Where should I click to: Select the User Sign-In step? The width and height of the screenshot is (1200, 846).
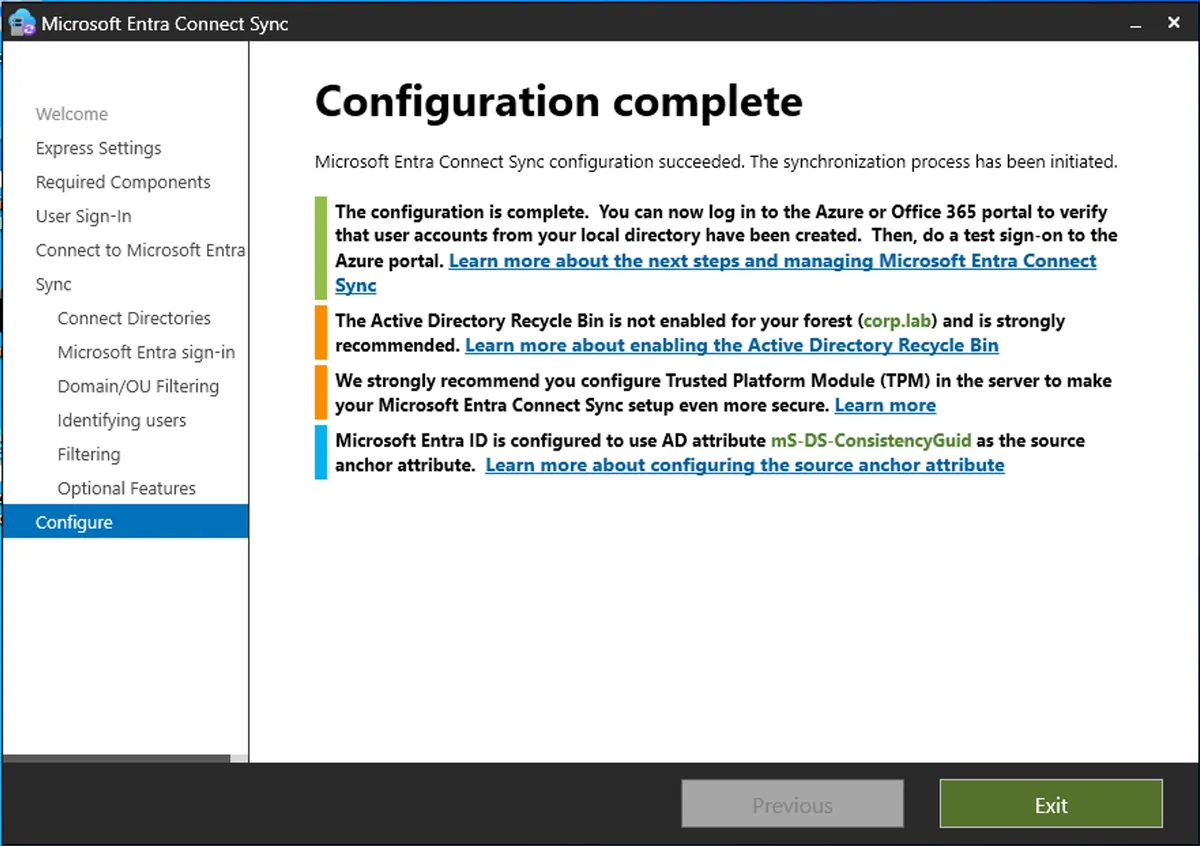(x=83, y=216)
